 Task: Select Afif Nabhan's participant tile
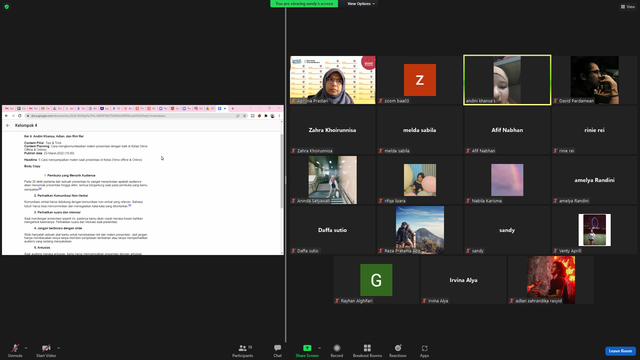tap(507, 130)
